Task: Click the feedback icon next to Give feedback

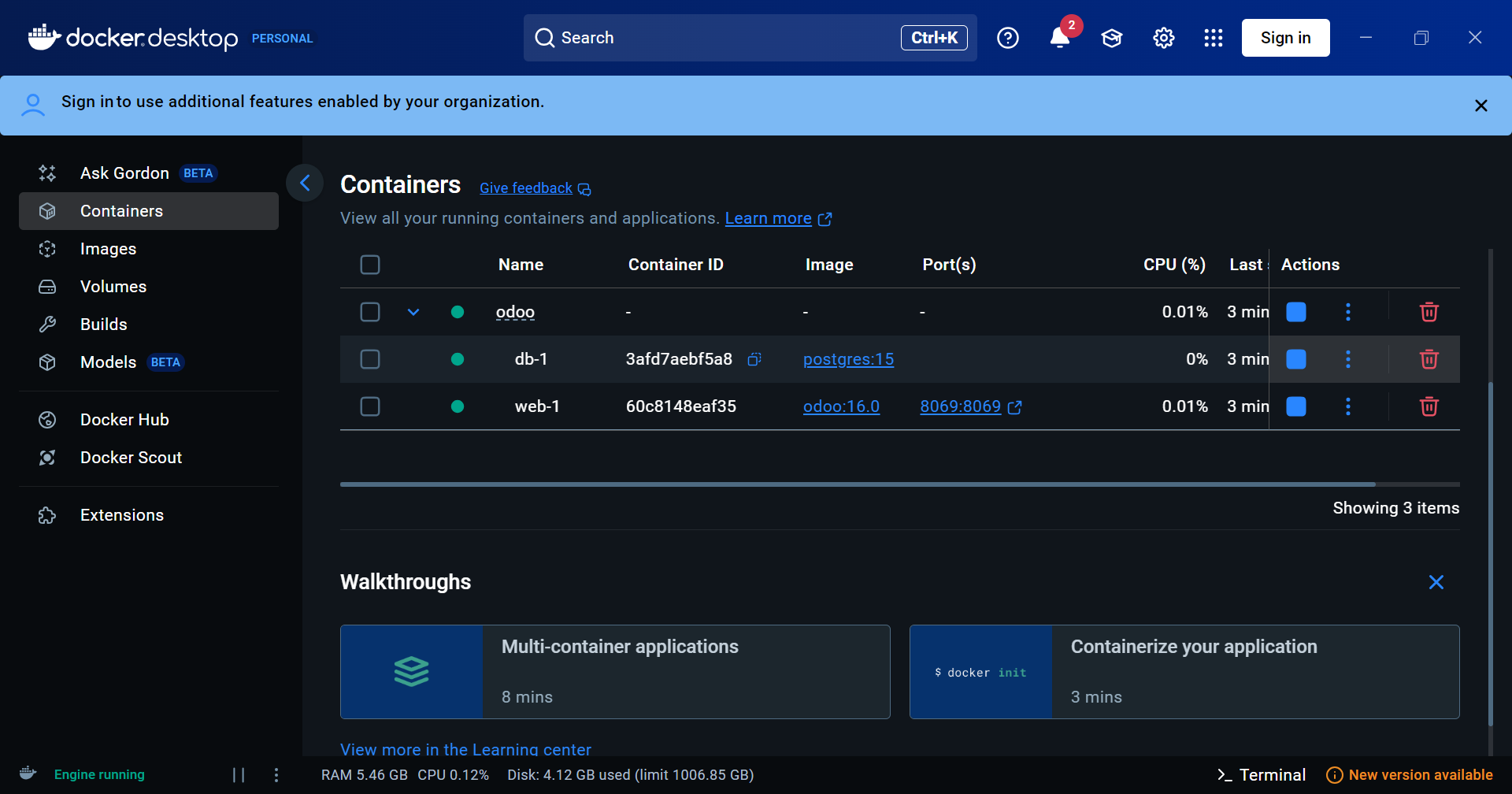Action: point(584,189)
